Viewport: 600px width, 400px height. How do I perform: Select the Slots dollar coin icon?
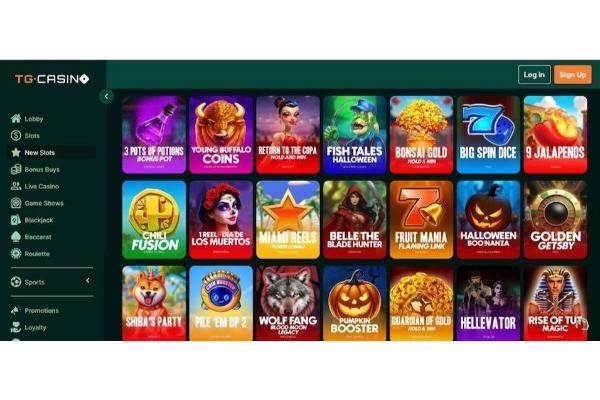[x=16, y=136]
